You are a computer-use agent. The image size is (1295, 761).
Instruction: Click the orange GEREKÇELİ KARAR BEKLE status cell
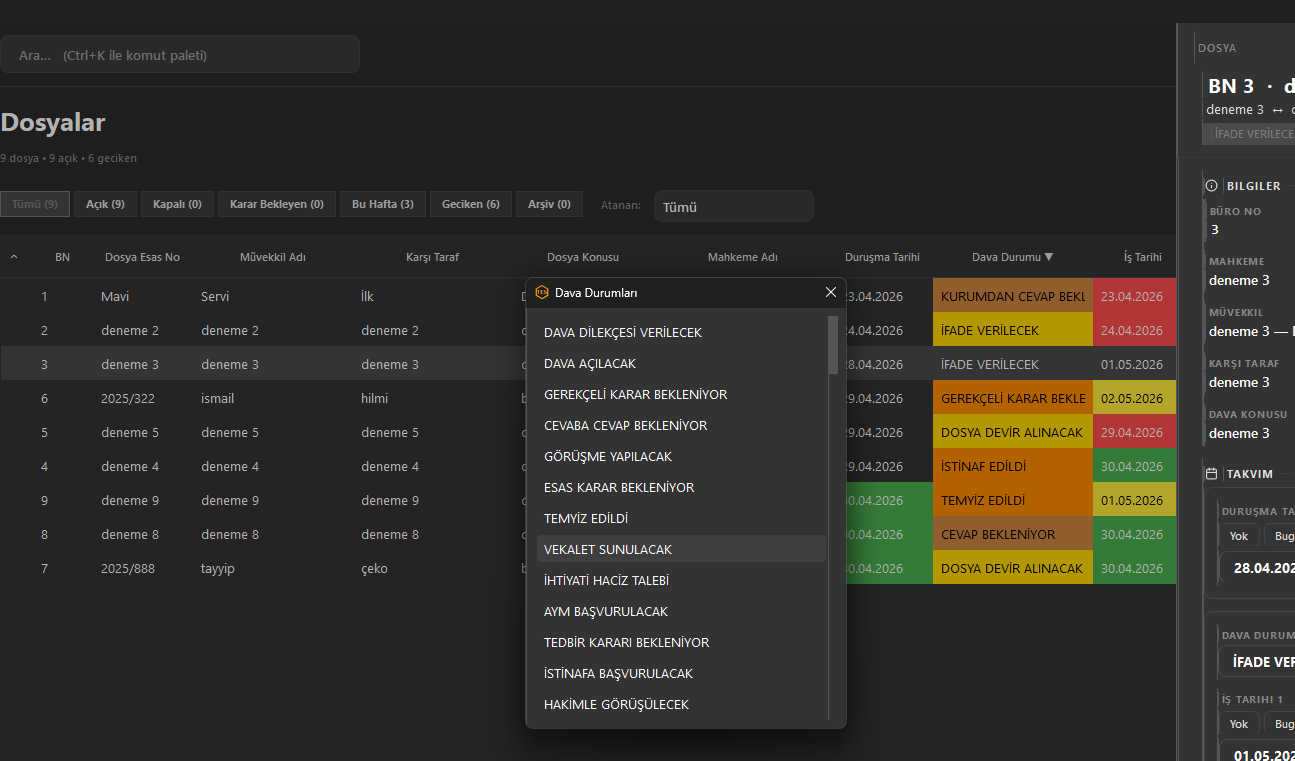(1013, 398)
